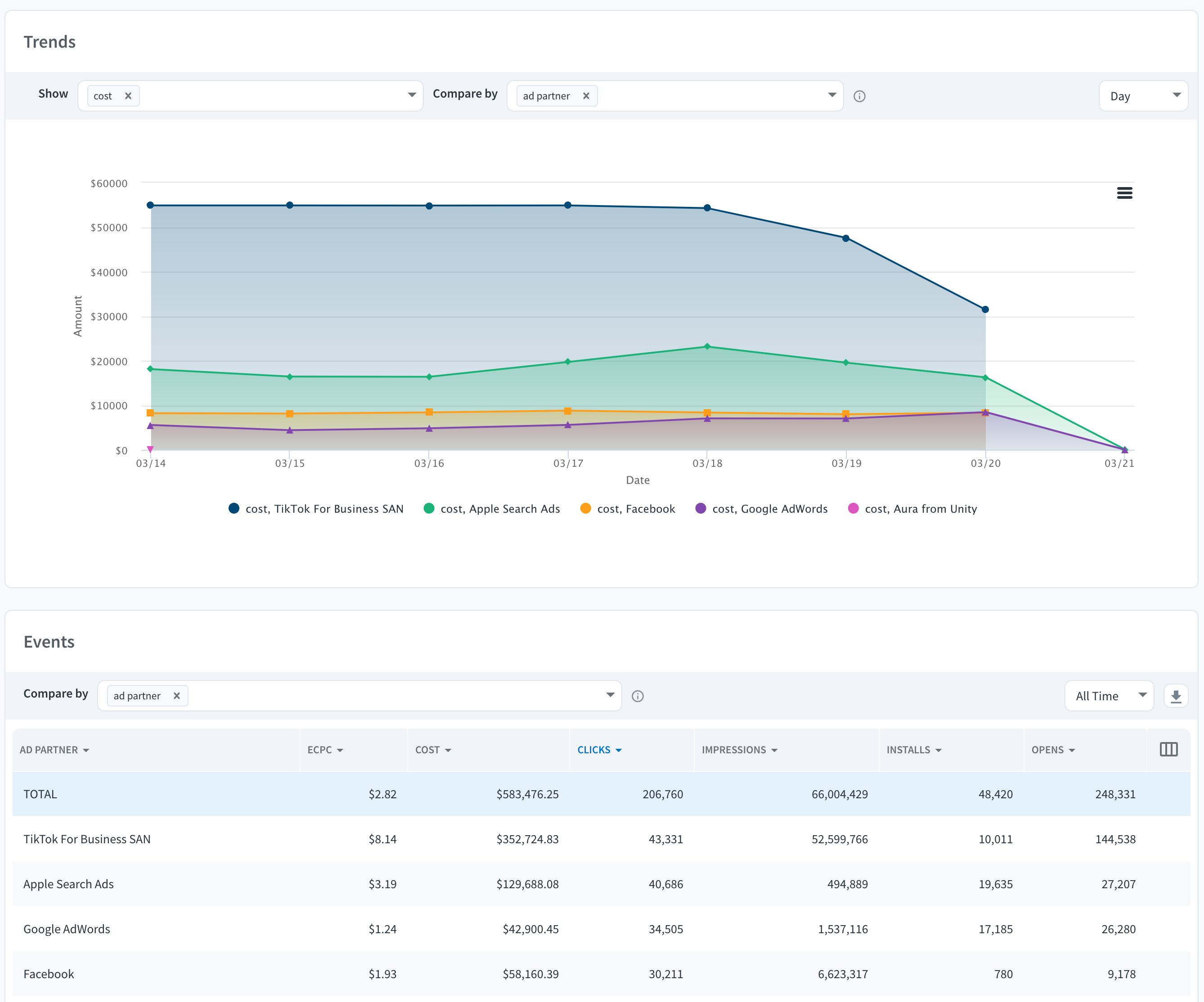Toggle Google AdWords legend series

point(761,509)
